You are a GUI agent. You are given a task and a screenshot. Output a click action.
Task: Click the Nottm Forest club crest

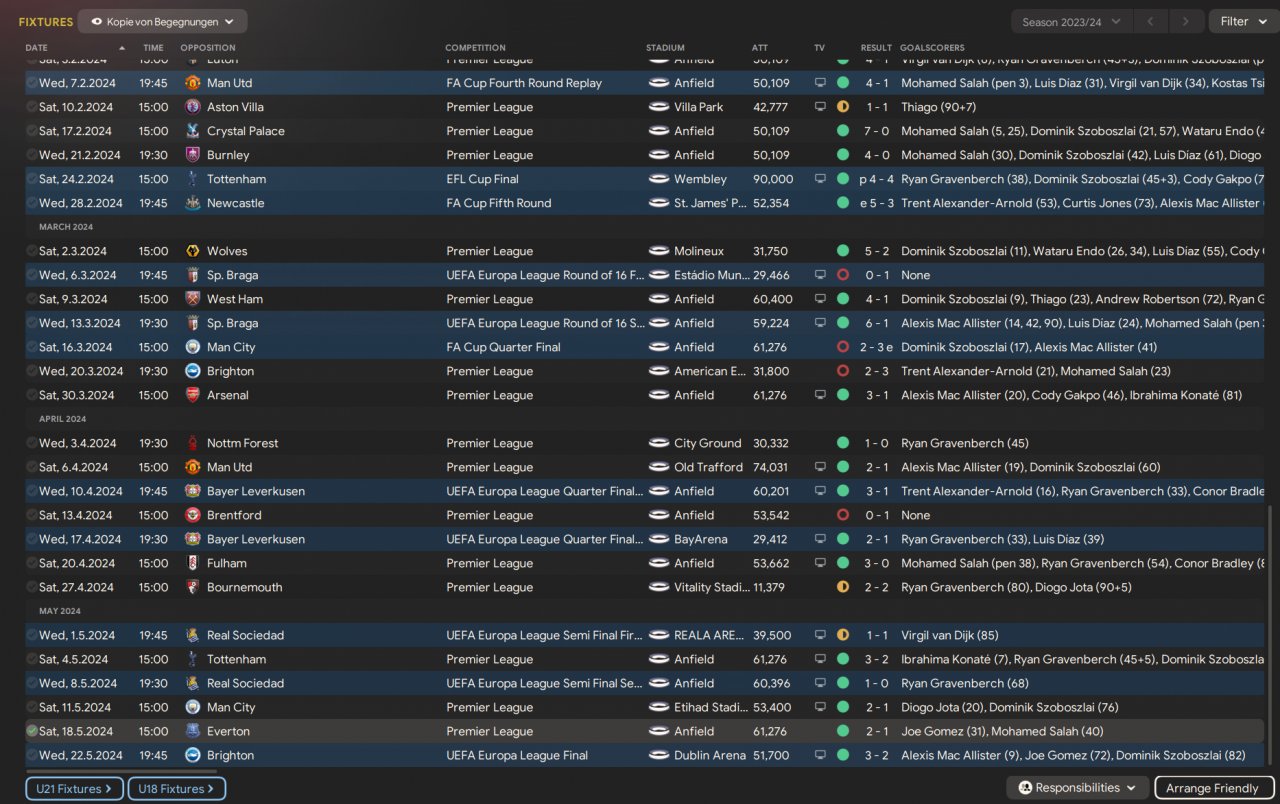point(193,443)
